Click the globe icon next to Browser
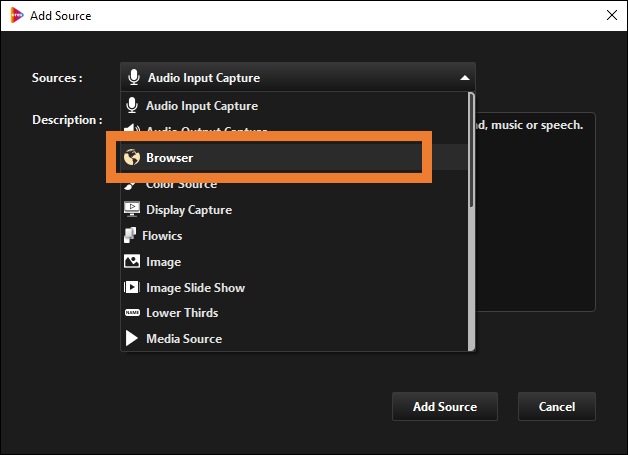 [x=132, y=157]
